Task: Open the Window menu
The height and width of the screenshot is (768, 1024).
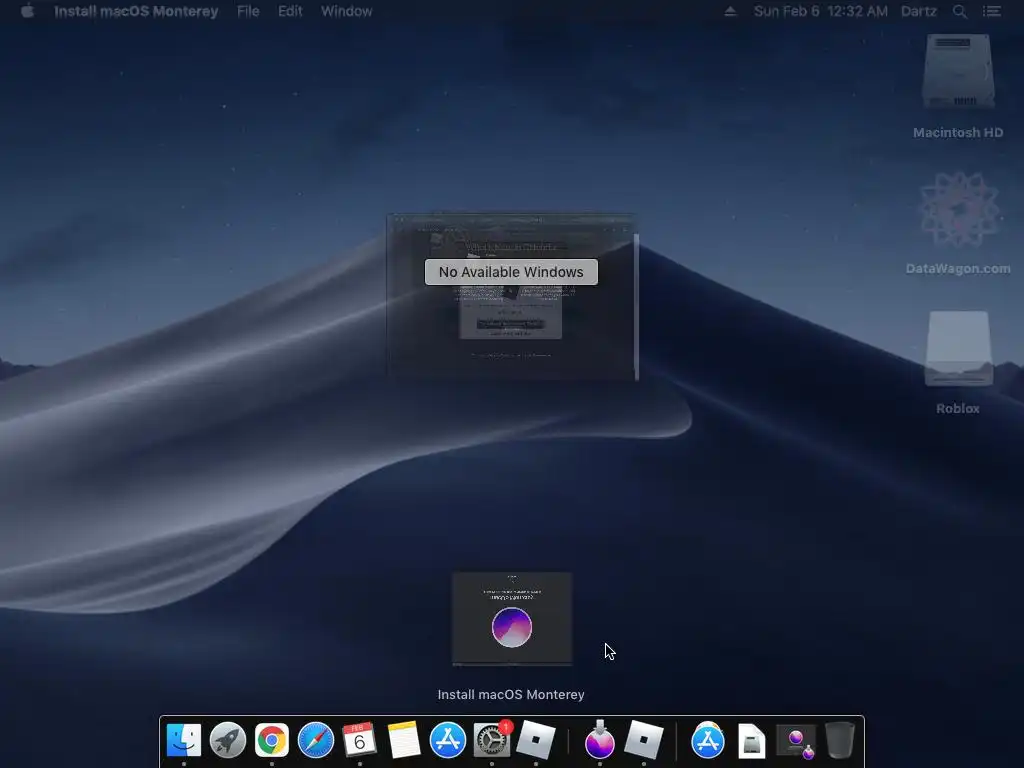Action: click(x=347, y=11)
